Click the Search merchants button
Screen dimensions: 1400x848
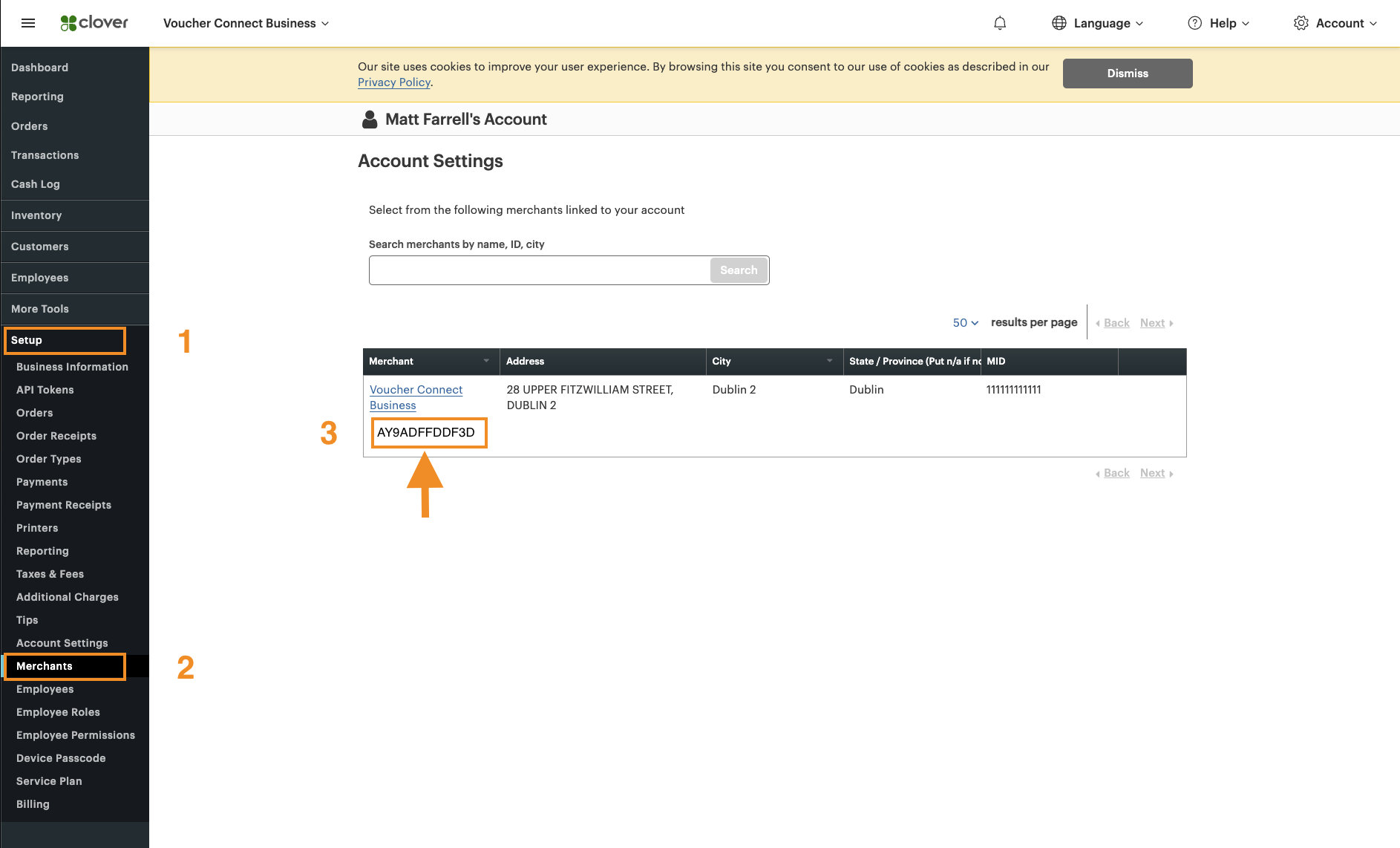point(738,270)
